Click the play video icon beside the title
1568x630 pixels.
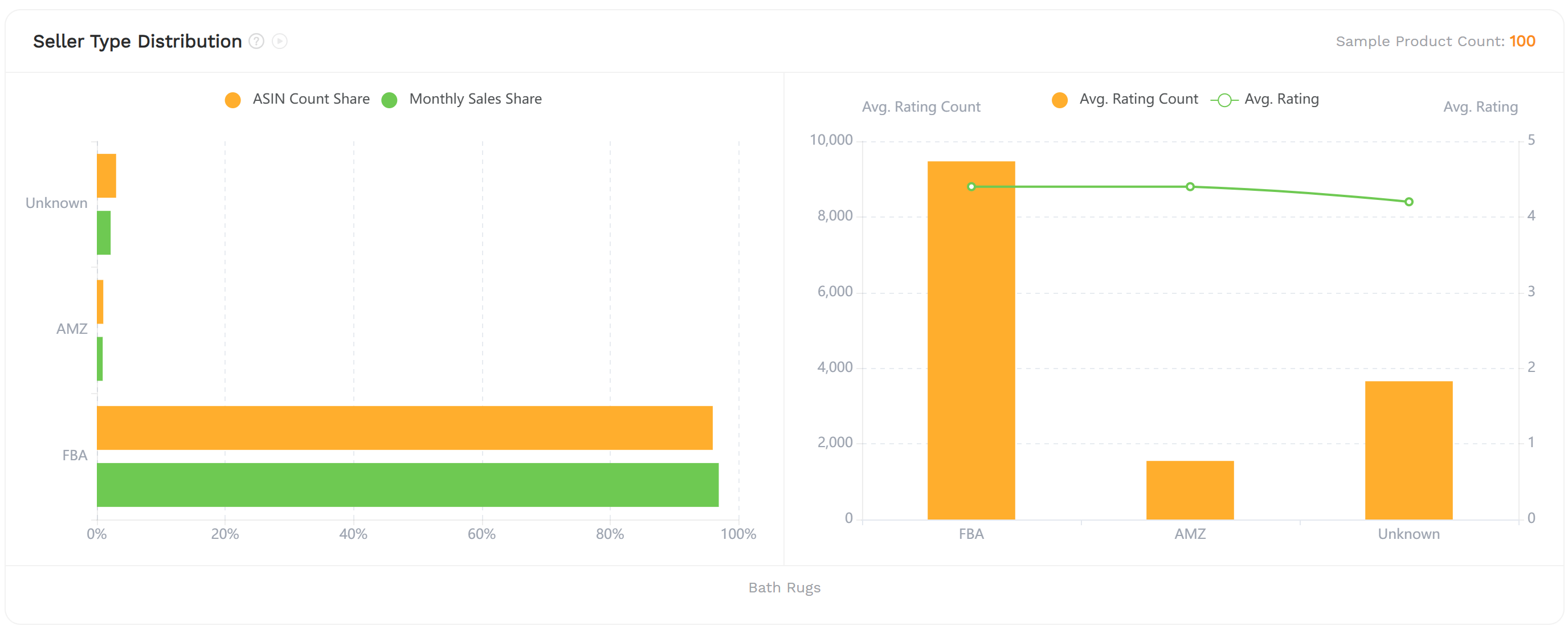tap(279, 42)
